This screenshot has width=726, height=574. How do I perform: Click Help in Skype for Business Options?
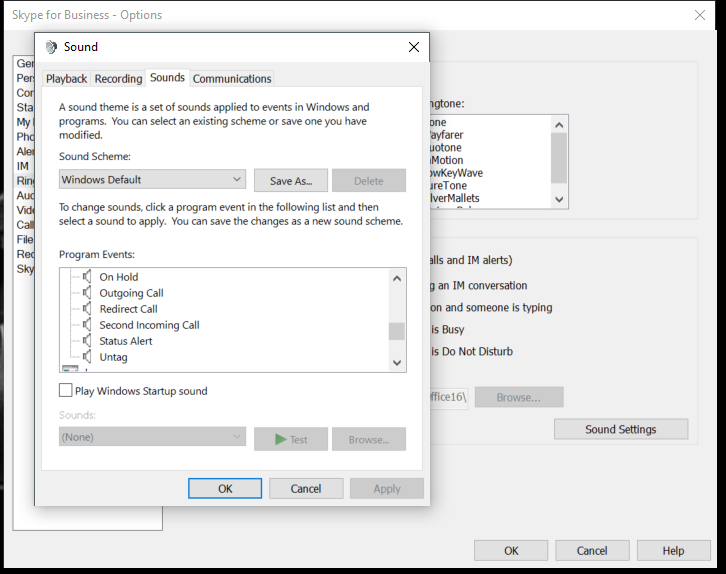(674, 550)
